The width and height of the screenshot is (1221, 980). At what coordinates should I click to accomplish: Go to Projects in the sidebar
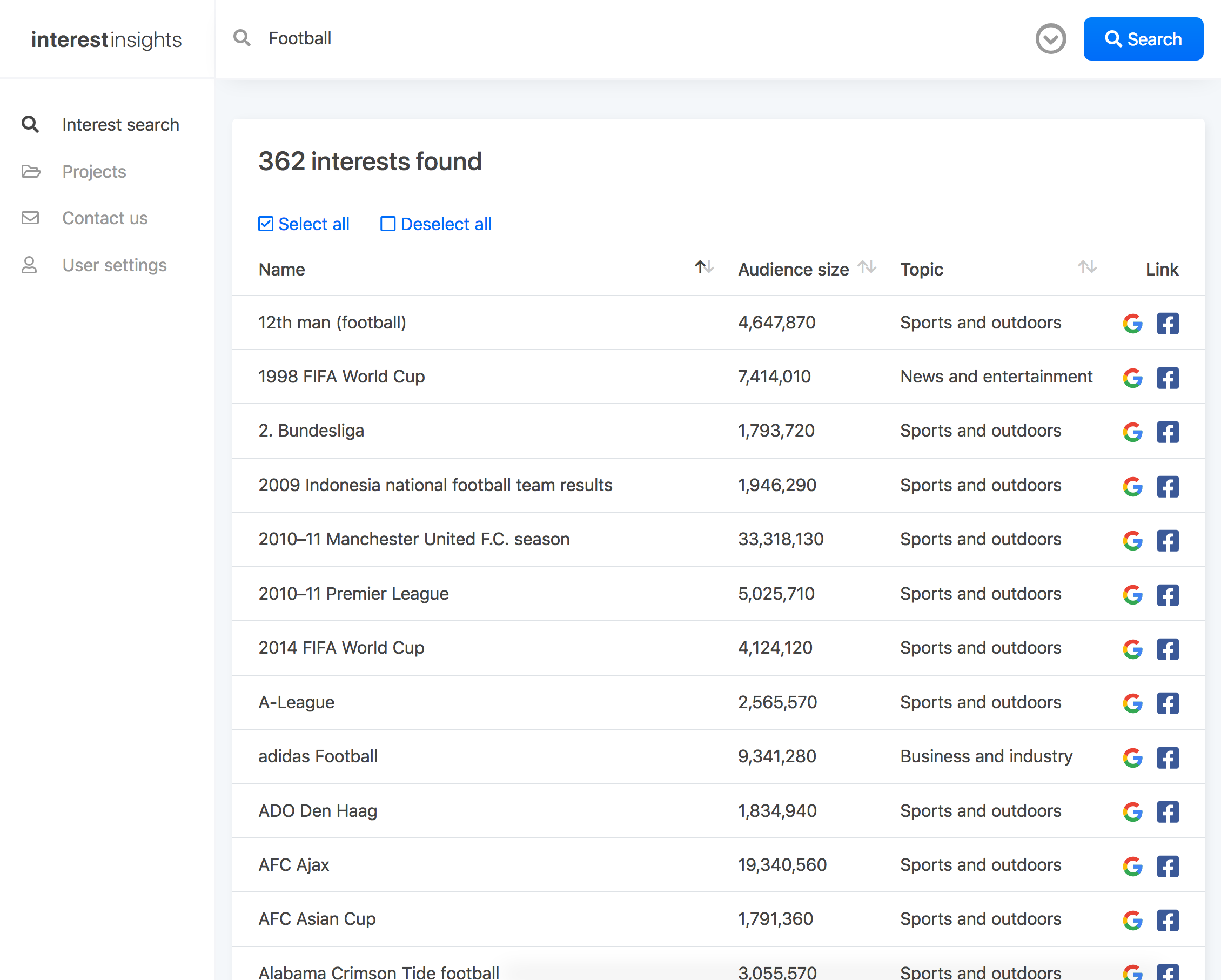pyautogui.click(x=73, y=172)
